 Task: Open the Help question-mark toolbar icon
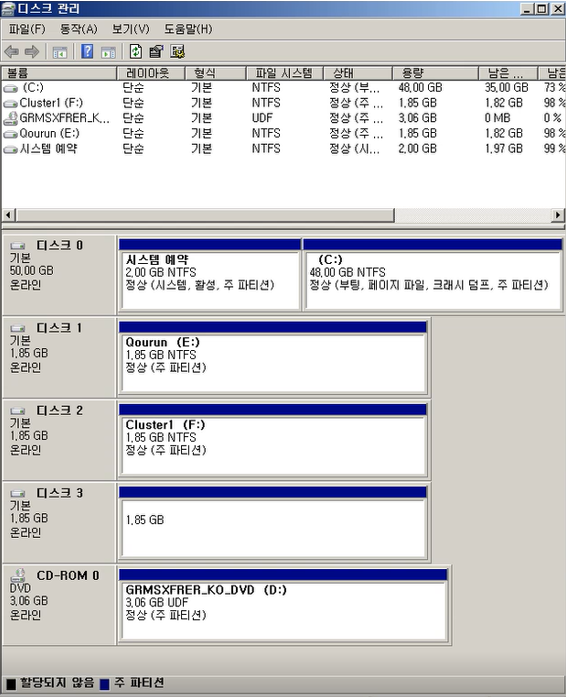click(x=87, y=52)
